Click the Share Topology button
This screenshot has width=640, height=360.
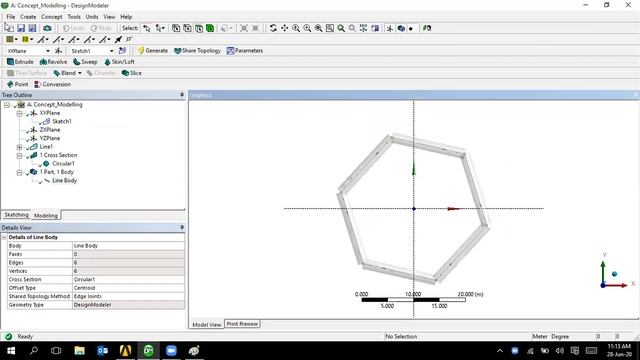[x=198, y=51]
